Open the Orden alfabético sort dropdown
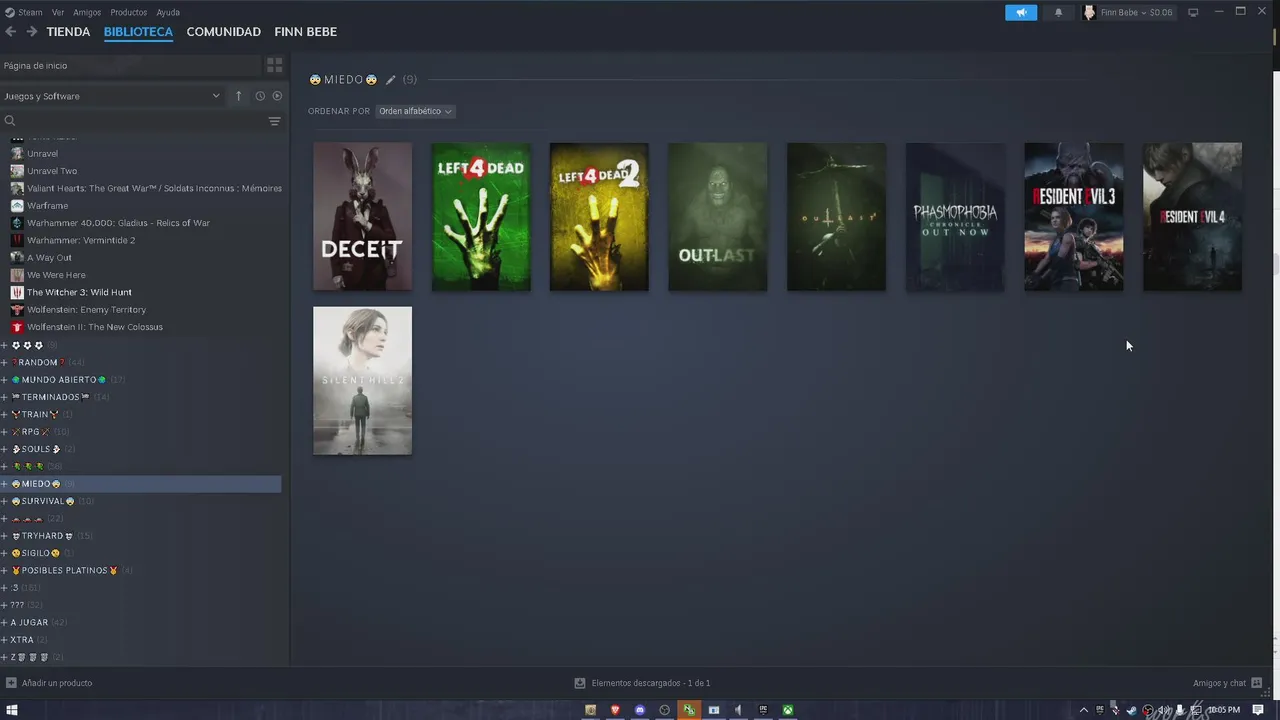This screenshot has height=720, width=1280. pyautogui.click(x=416, y=111)
